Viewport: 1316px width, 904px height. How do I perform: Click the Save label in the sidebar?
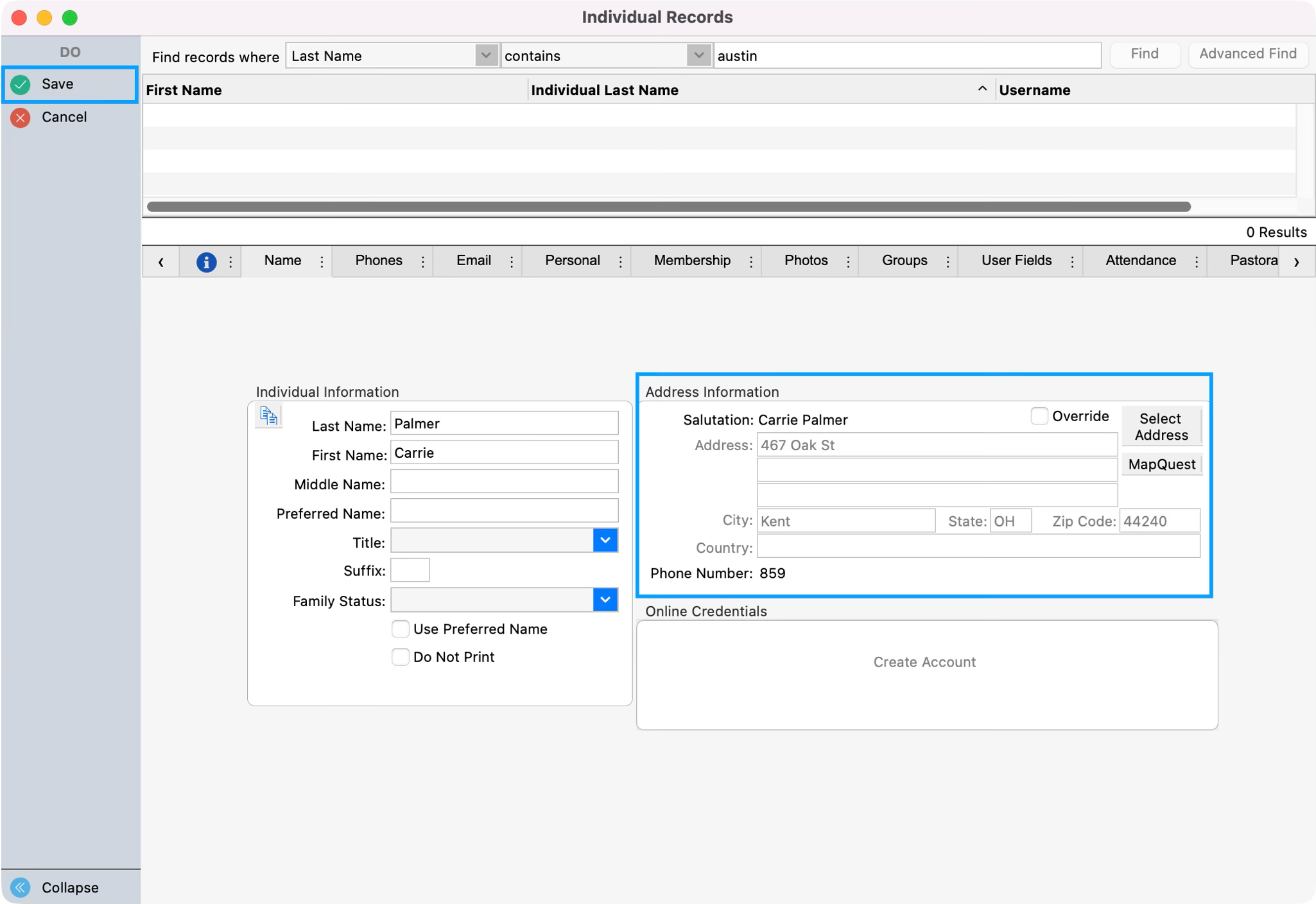(x=57, y=84)
